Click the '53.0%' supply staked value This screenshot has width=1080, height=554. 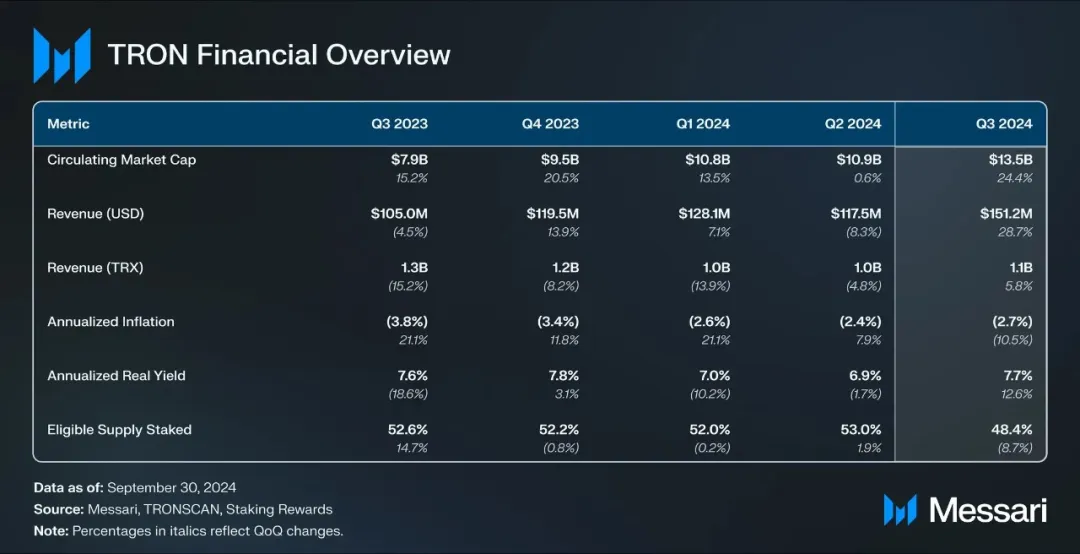pyautogui.click(x=861, y=430)
